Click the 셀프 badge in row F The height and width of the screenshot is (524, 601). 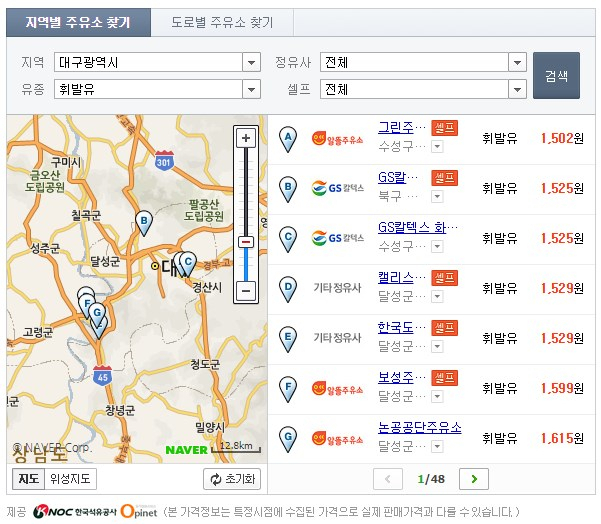[445, 378]
